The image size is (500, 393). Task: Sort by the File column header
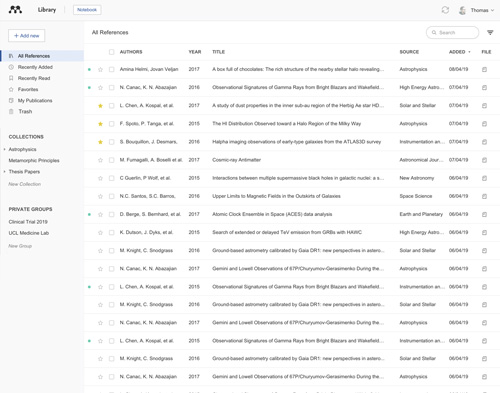[486, 52]
